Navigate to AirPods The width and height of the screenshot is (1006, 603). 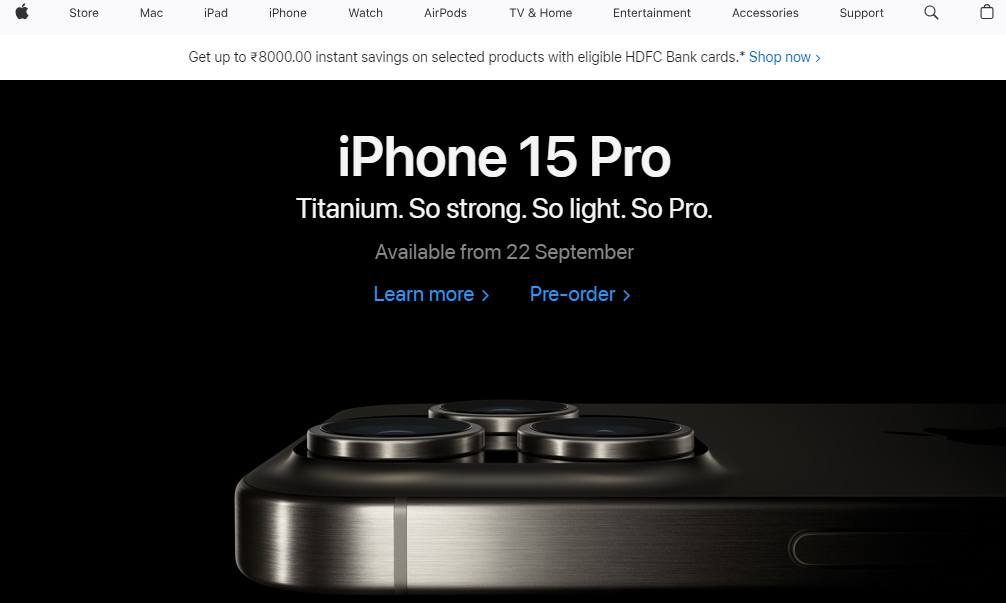[x=445, y=13]
